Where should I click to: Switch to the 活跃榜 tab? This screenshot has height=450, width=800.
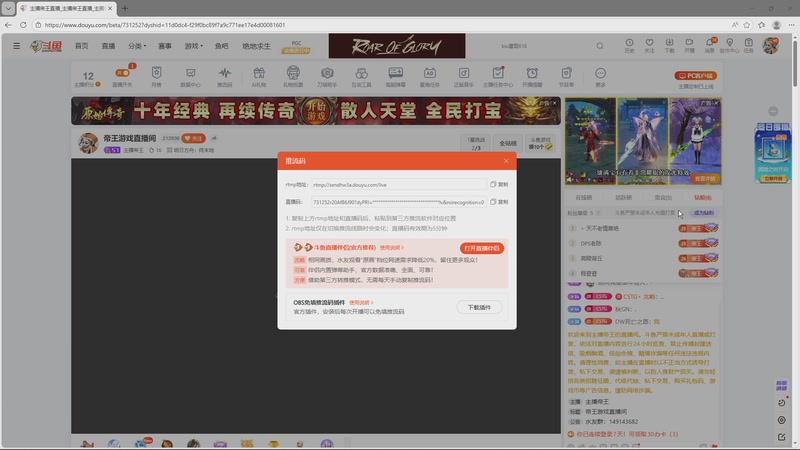click(x=623, y=197)
